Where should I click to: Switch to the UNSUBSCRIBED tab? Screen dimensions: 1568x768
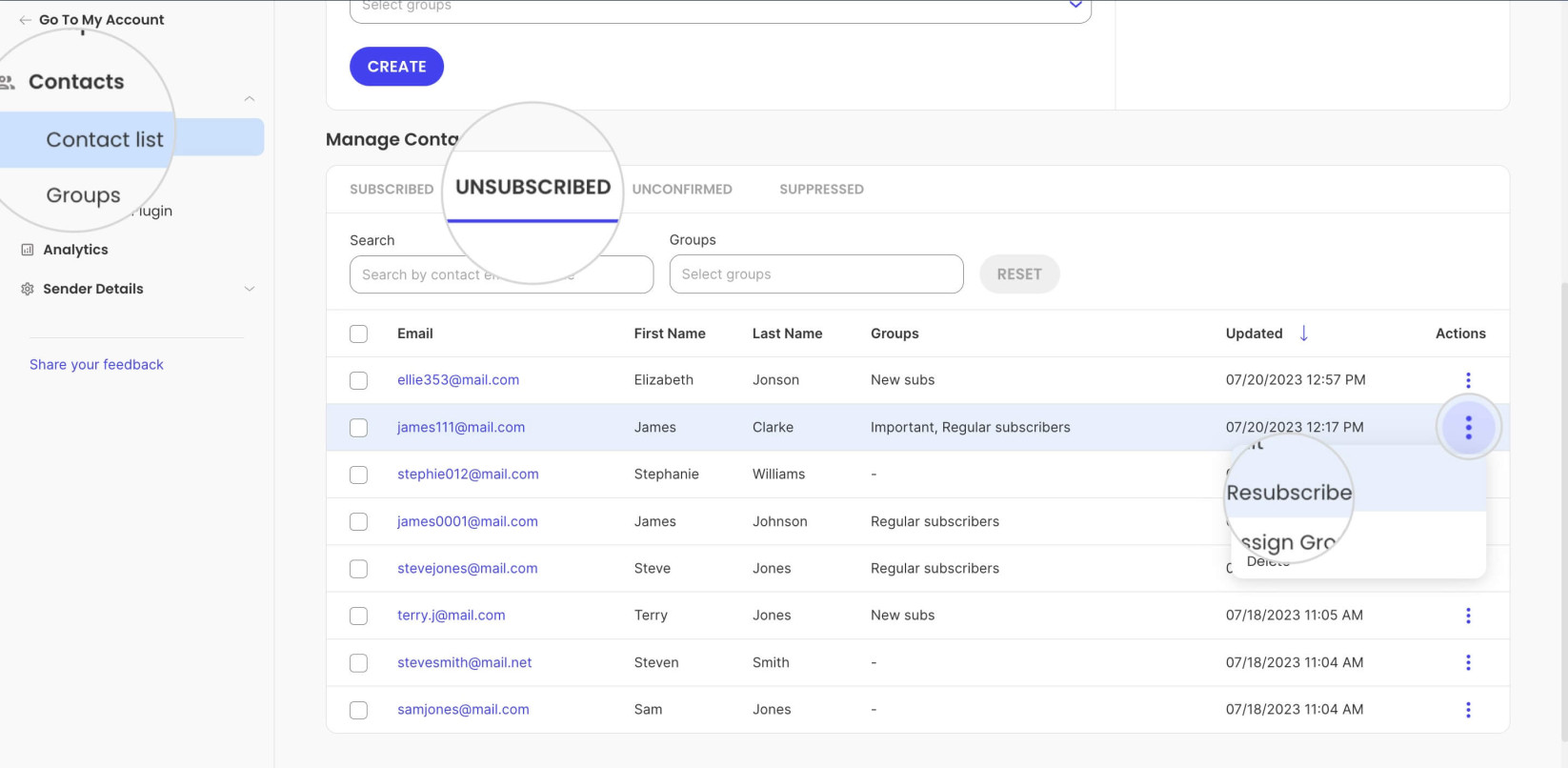pyautogui.click(x=533, y=188)
